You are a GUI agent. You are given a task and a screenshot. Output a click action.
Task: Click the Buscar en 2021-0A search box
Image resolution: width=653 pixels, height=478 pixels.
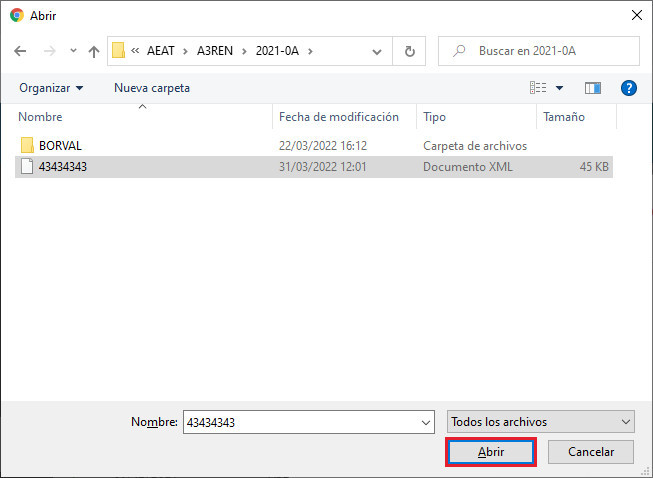coord(539,51)
